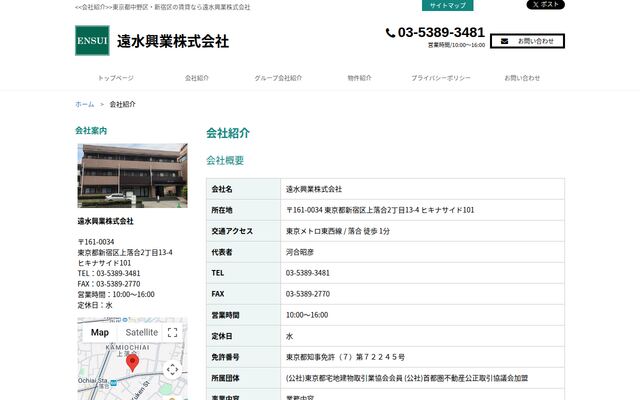The image size is (640, 400).
Task: Toggle fullscreen view on the map
Action: point(172,333)
